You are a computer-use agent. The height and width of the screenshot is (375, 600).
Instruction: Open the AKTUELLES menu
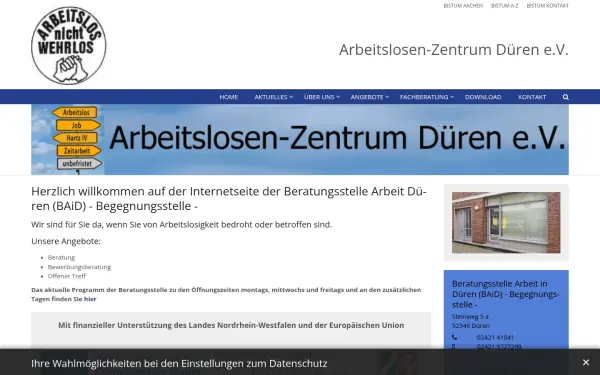click(x=271, y=97)
